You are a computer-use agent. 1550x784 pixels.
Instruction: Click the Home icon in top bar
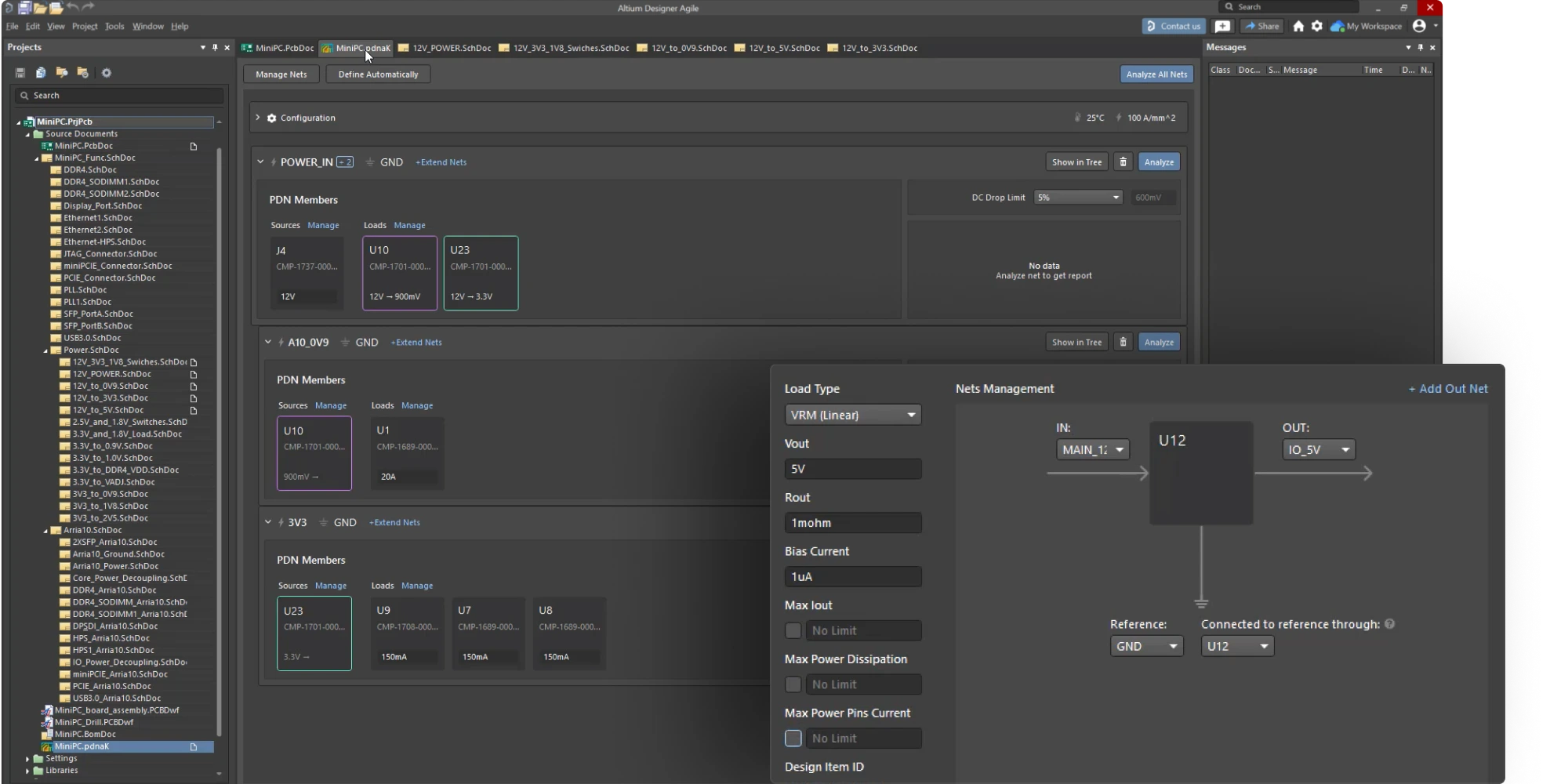click(1298, 26)
